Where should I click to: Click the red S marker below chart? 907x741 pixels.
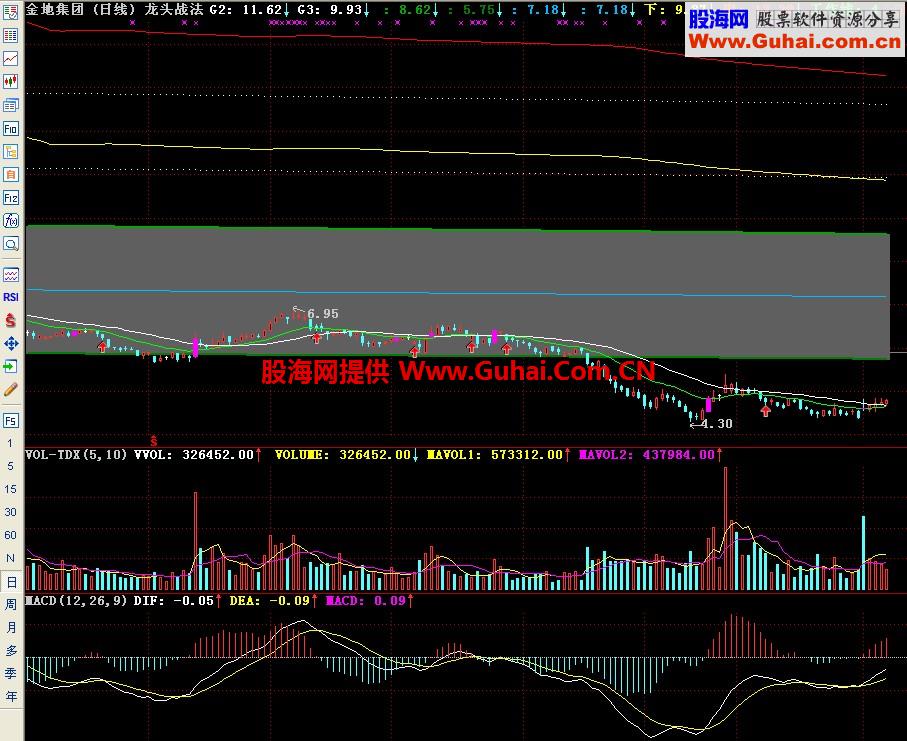153,441
